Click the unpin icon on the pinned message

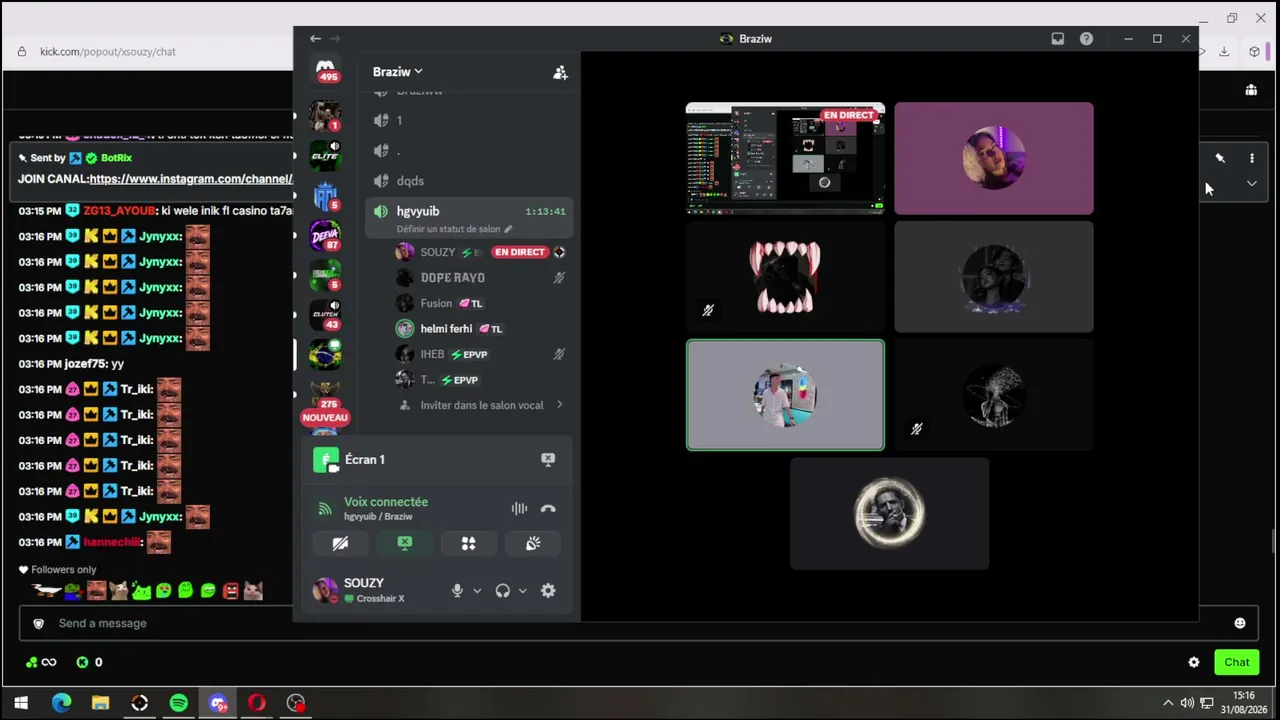(1220, 158)
